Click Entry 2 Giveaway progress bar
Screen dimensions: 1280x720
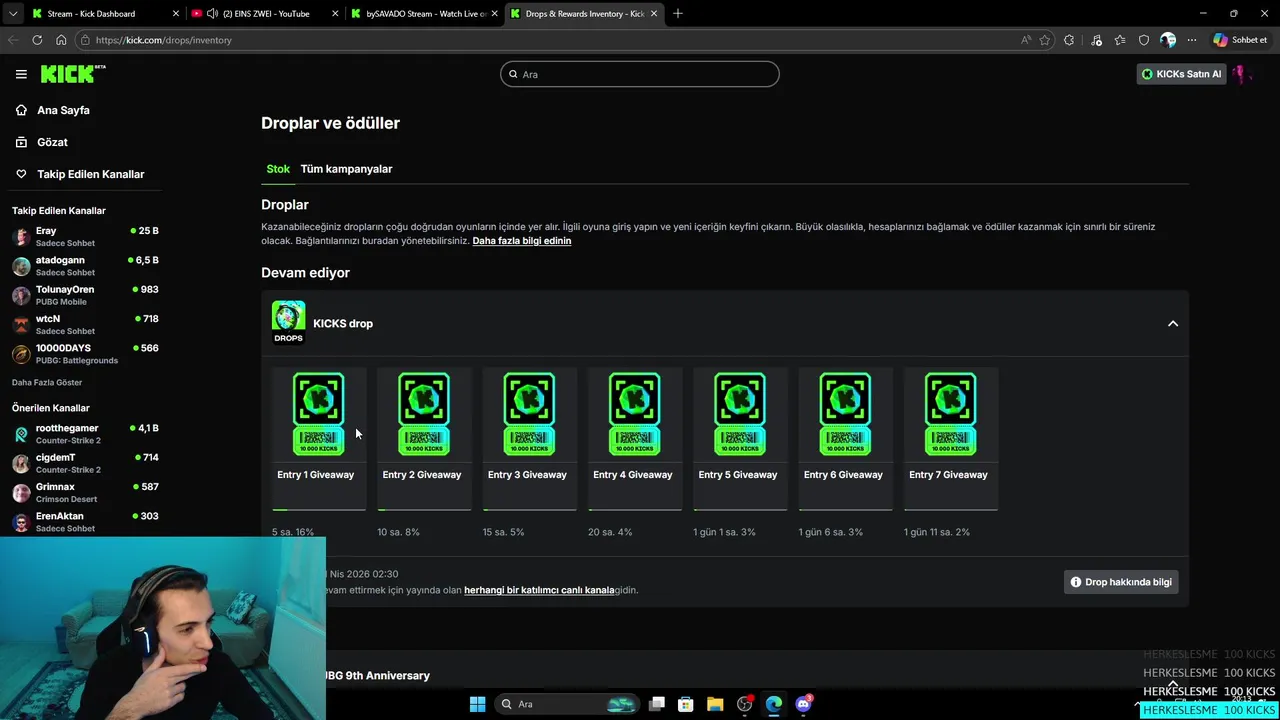(424, 510)
